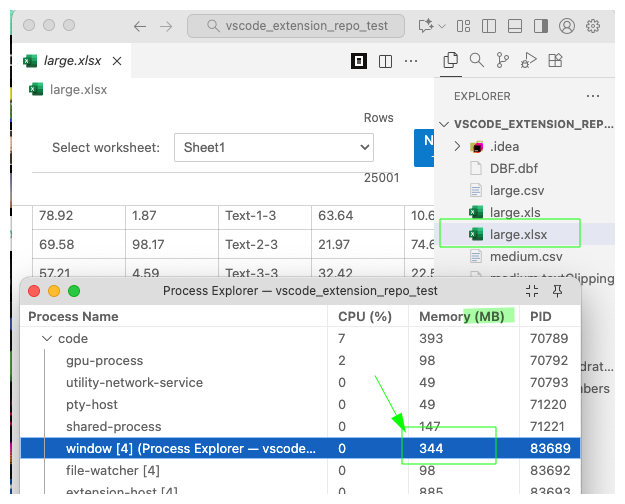The height and width of the screenshot is (504, 625).
Task: Click the command center search box
Action: point(295,27)
